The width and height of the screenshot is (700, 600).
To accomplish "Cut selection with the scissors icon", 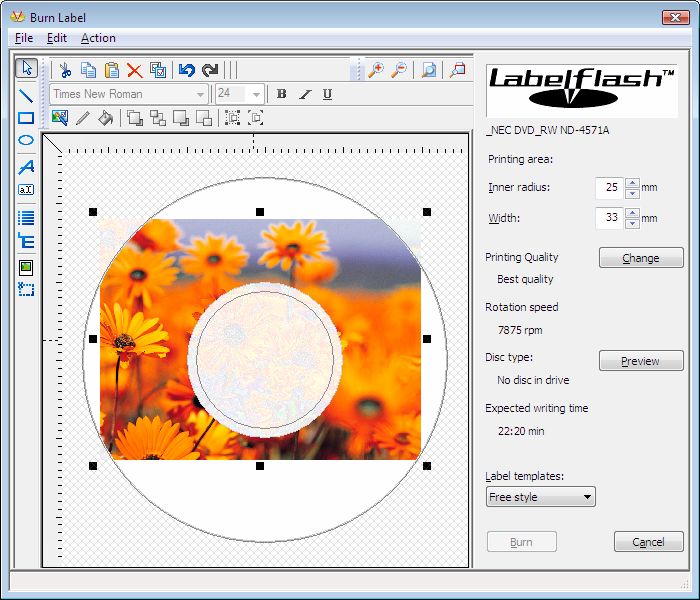I will [65, 70].
